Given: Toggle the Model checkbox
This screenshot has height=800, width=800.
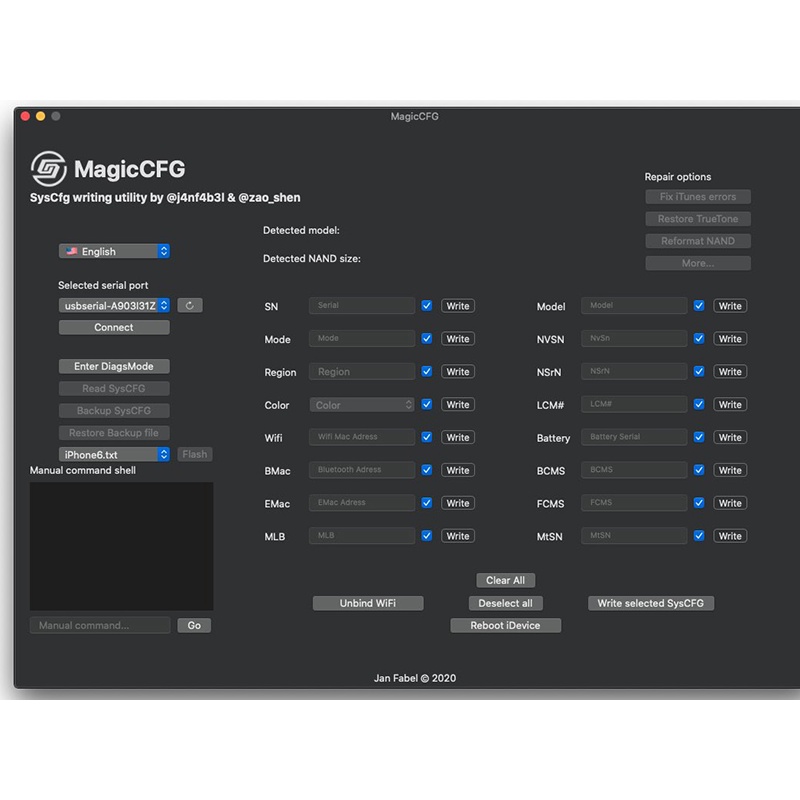Looking at the screenshot, I should click(699, 306).
